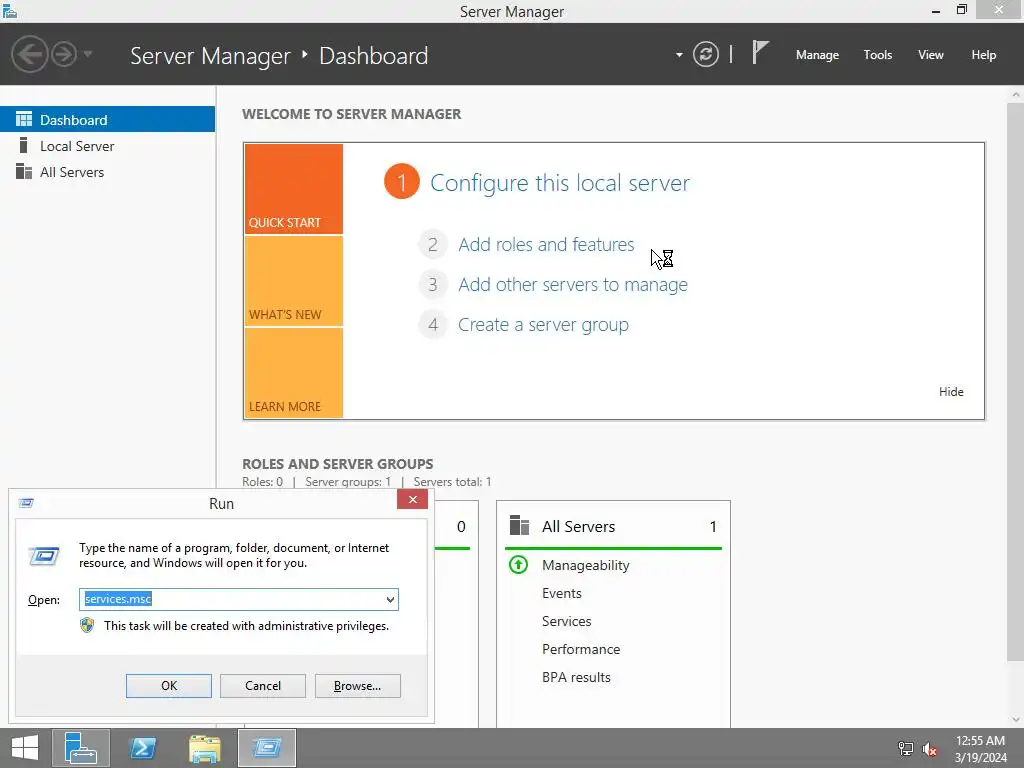The height and width of the screenshot is (768, 1024).
Task: Hide the welcome tile via the Hide link
Action: point(951,392)
